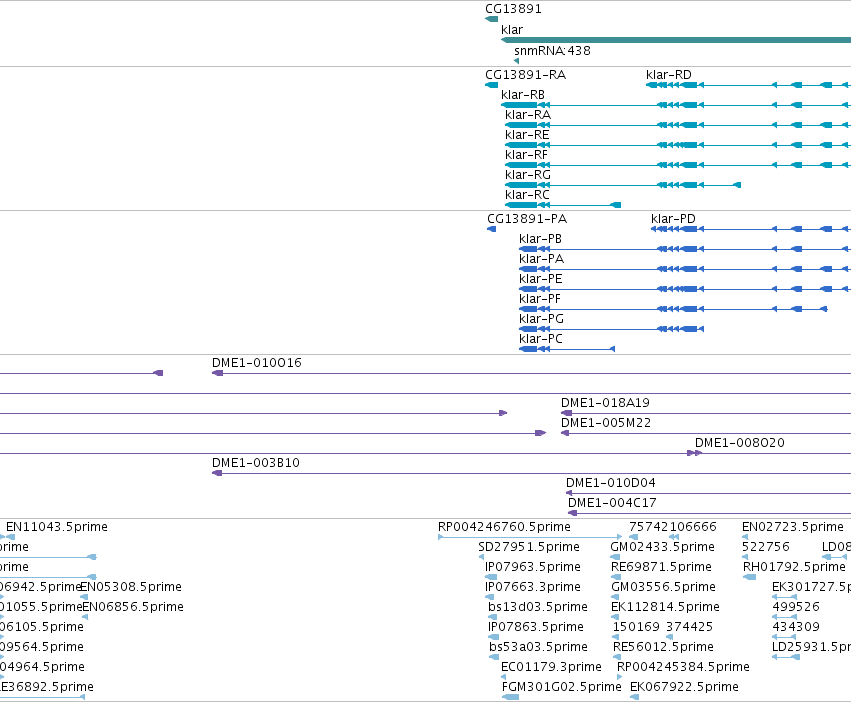Open clone DME1-003B10
Screen dimensions: 851x702
pos(256,463)
